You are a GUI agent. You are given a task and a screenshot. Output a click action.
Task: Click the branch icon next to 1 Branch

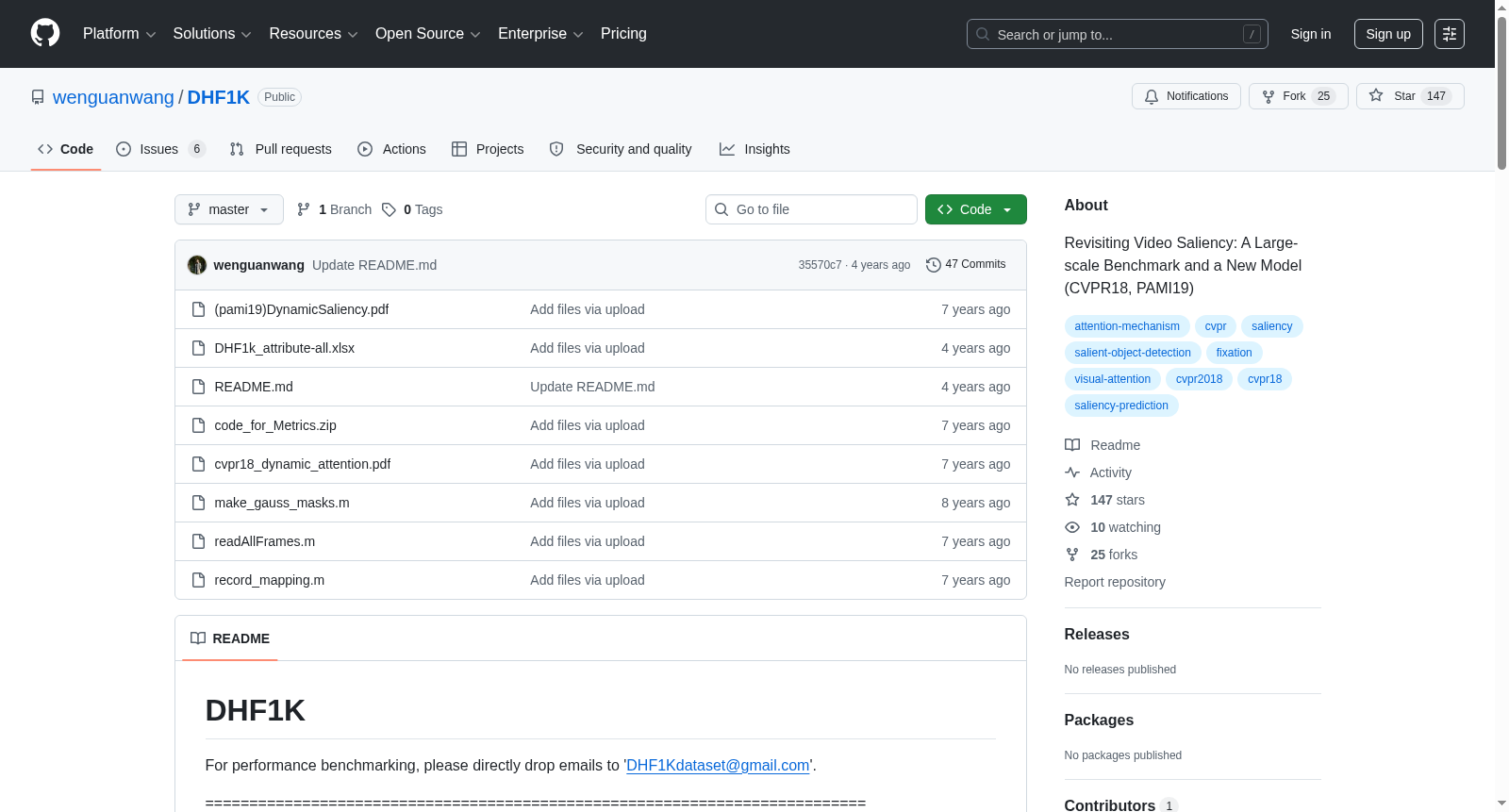(x=304, y=209)
